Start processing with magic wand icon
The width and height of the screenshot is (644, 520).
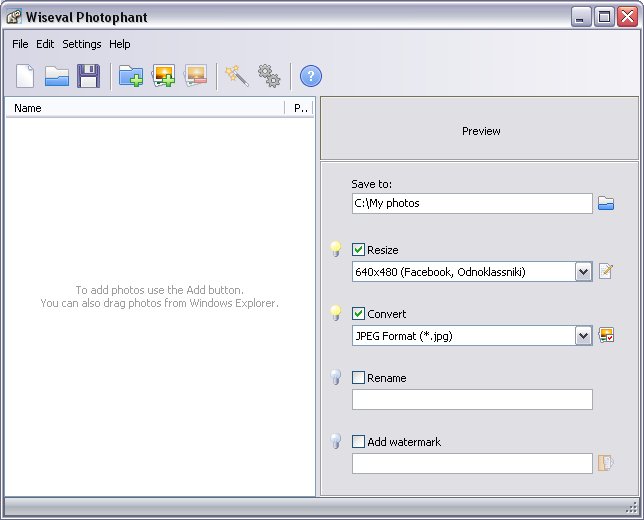pos(237,76)
